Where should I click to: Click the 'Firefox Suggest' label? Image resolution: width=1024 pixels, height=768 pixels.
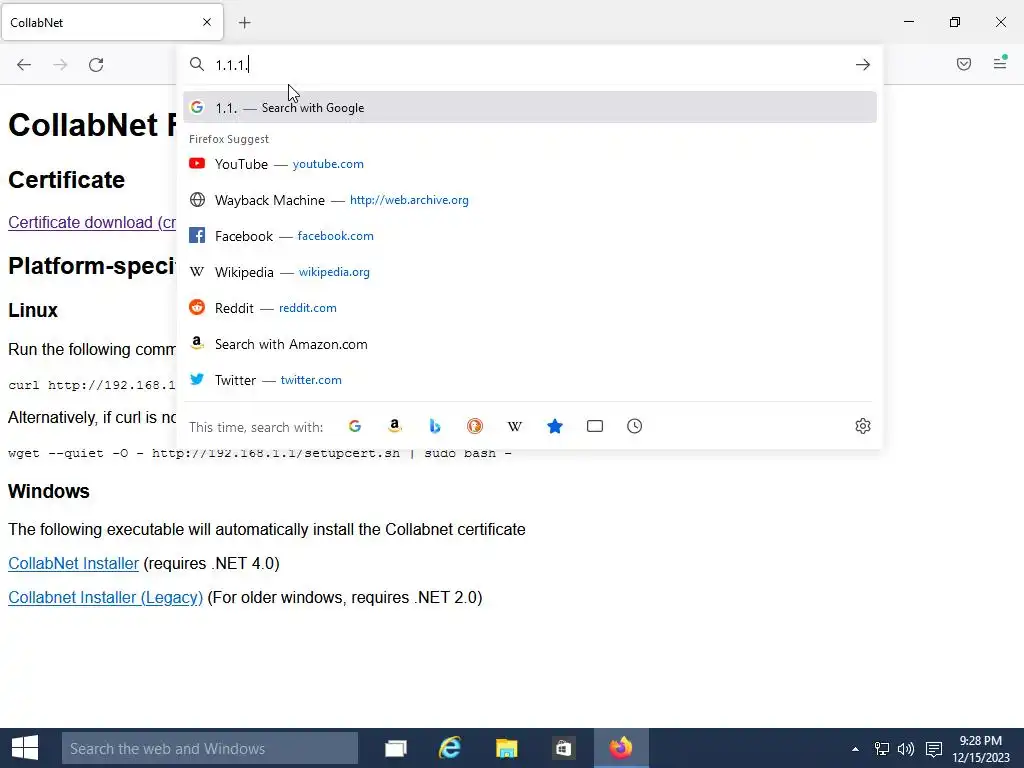[x=229, y=139]
